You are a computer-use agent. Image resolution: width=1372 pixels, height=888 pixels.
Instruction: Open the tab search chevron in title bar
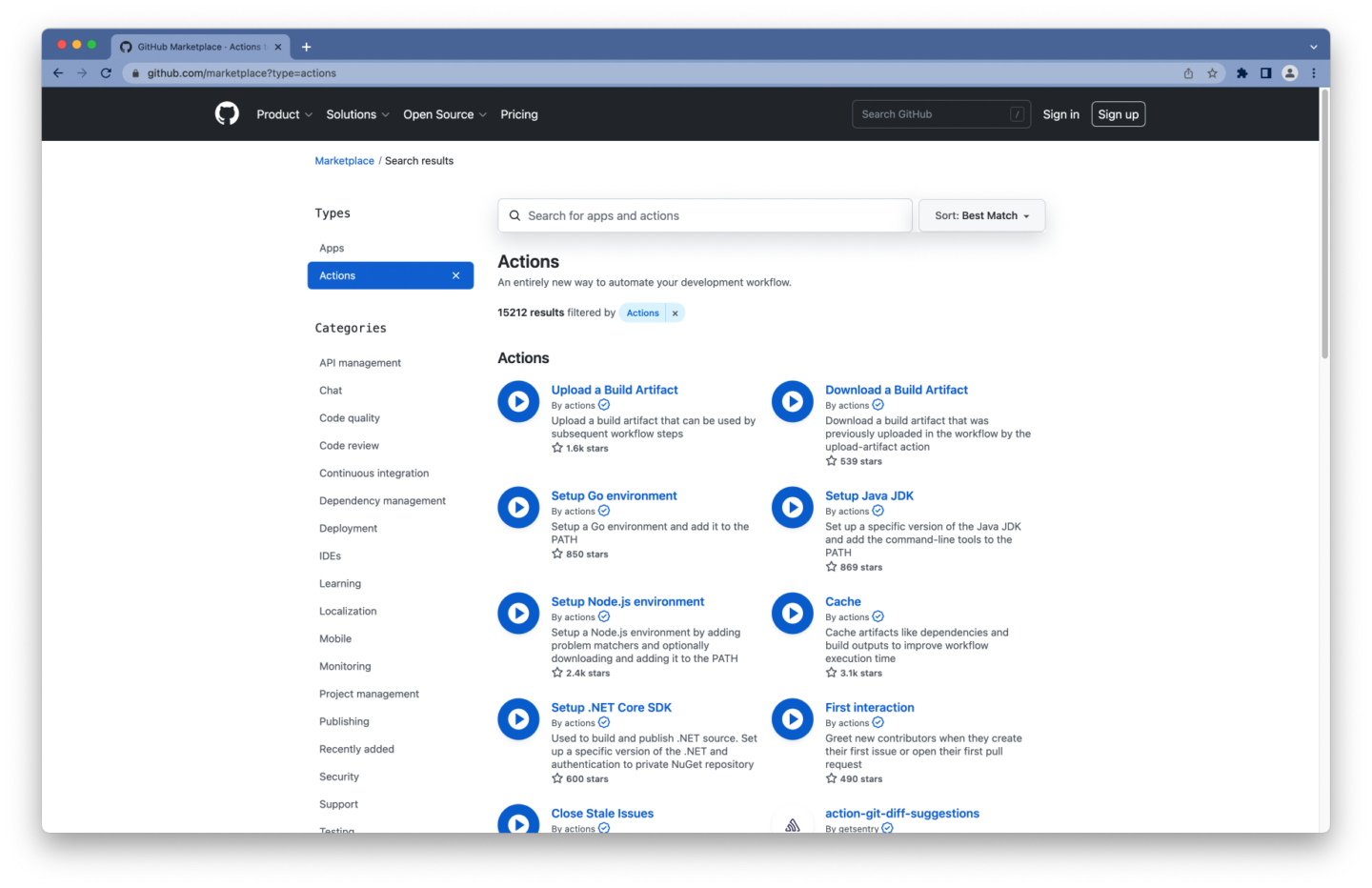[x=1313, y=47]
